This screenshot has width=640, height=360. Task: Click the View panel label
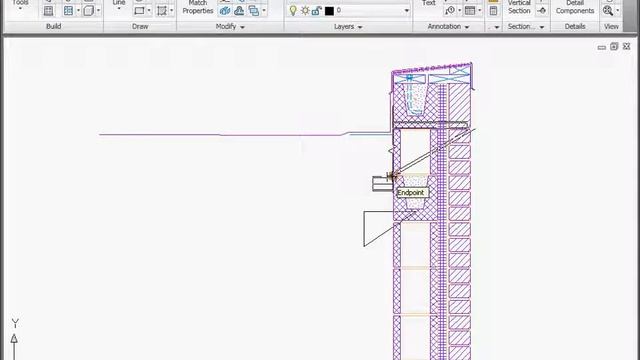pyautogui.click(x=611, y=26)
